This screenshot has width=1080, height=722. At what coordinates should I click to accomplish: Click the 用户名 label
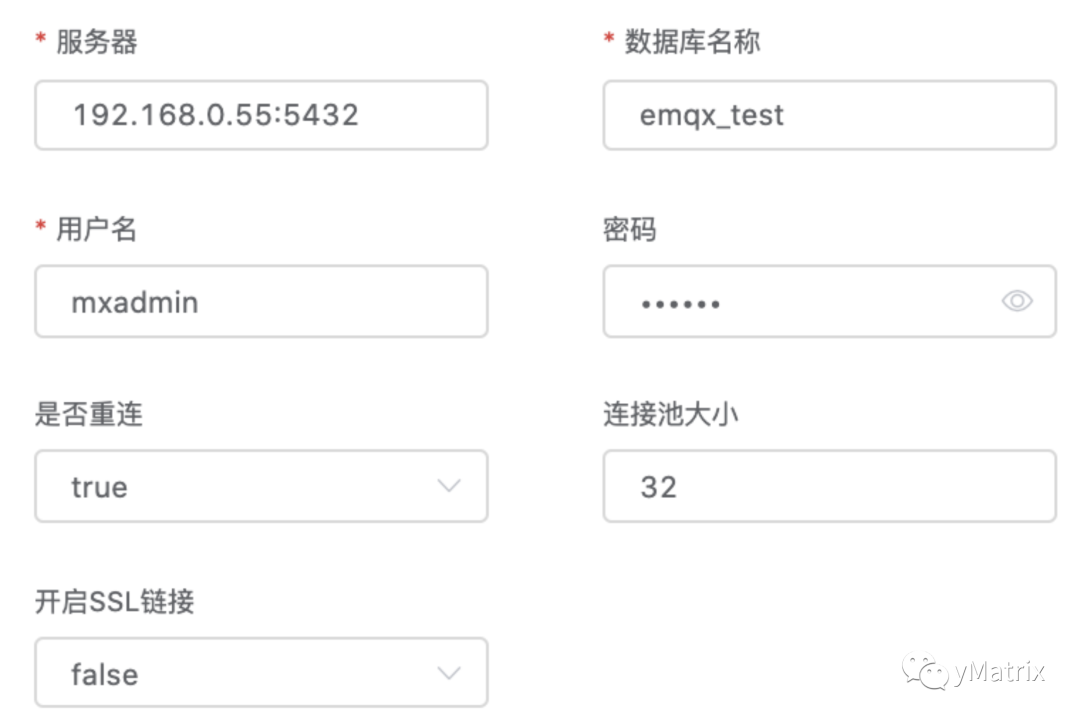(x=96, y=229)
